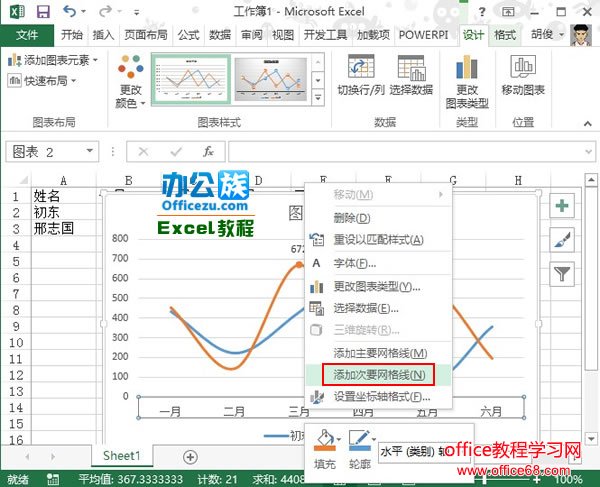
Task: Open the Chart Styles brush button
Action: pyautogui.click(x=562, y=240)
